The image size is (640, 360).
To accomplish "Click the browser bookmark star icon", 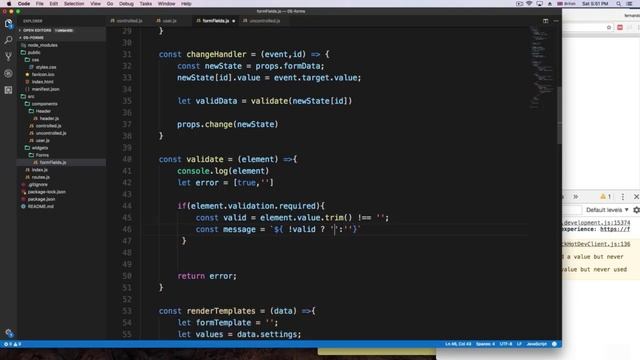I will (609, 27).
